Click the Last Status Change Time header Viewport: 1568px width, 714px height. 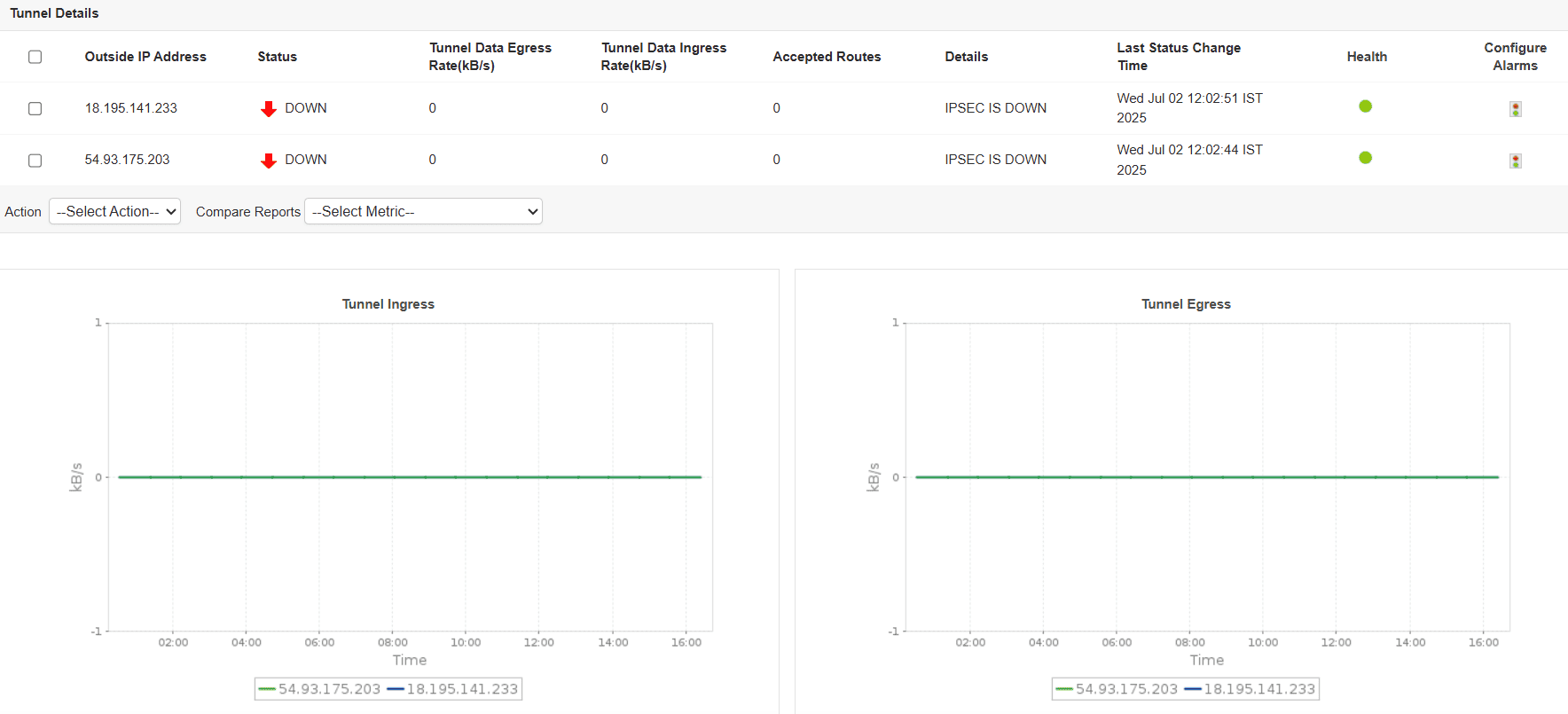1178,57
